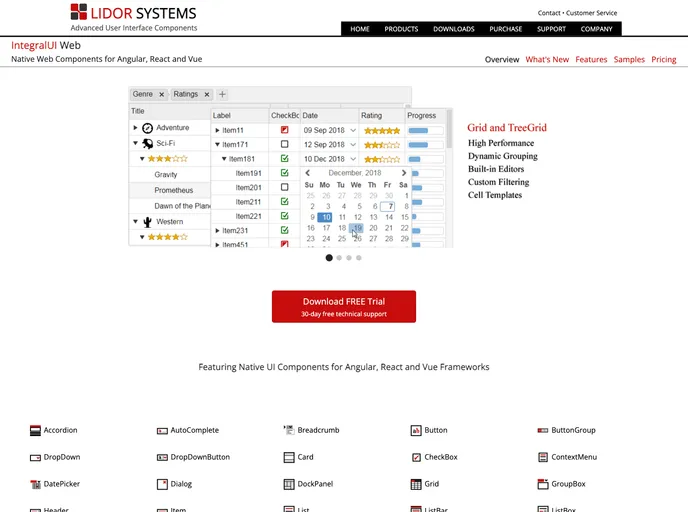Click the ButtonGroup component icon
The height and width of the screenshot is (512, 688).
pos(543,430)
